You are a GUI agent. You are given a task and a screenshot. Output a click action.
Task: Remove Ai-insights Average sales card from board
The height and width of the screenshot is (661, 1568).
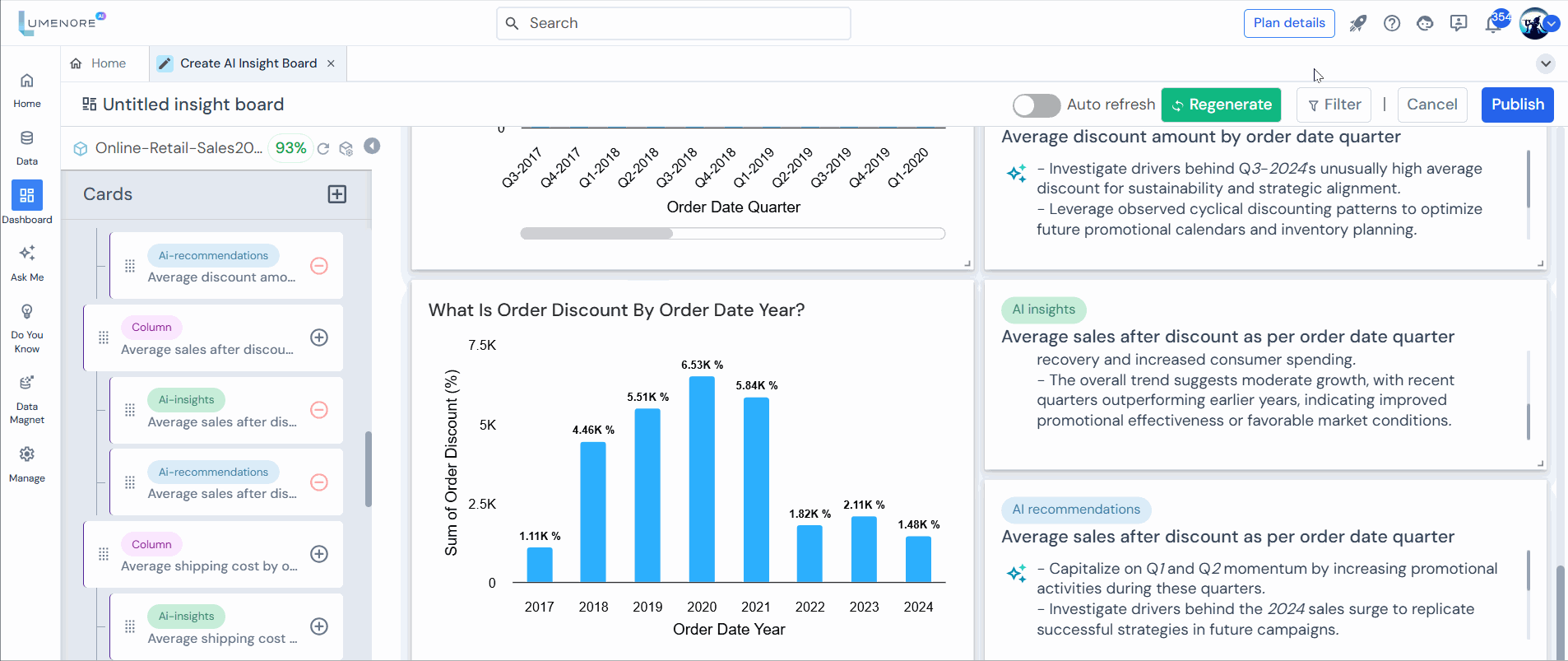click(x=319, y=410)
